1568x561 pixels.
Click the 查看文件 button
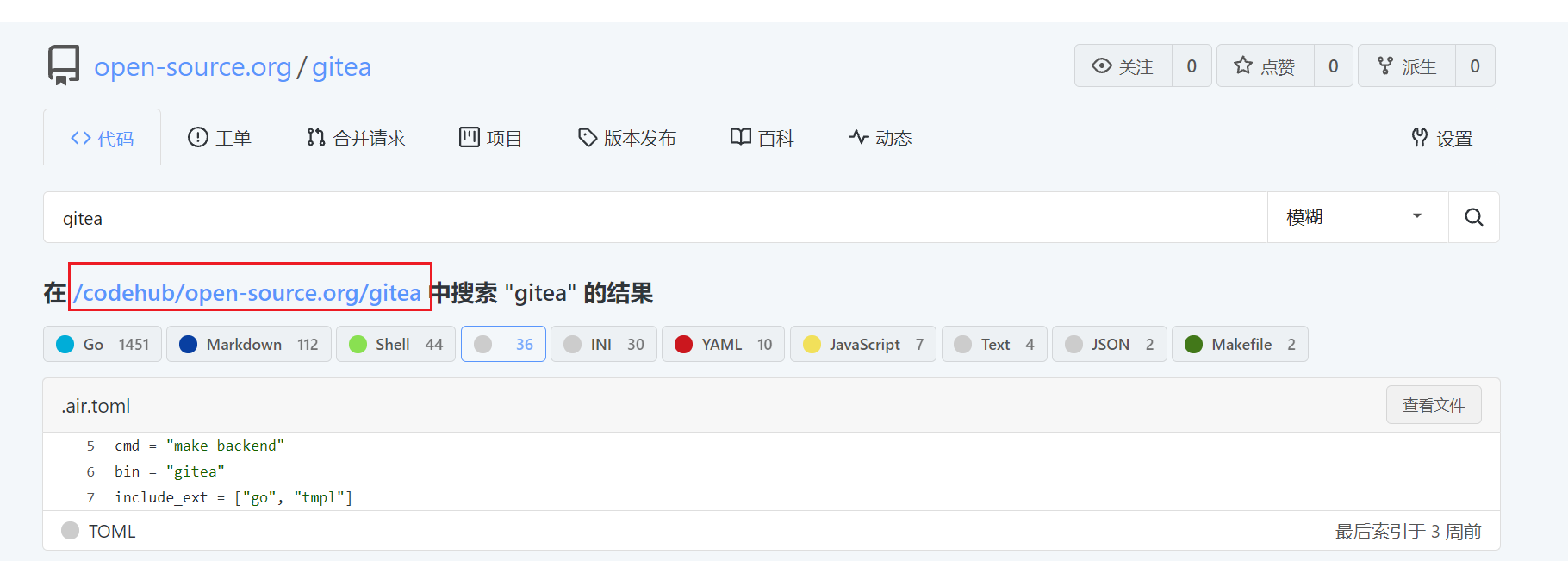(x=1434, y=405)
